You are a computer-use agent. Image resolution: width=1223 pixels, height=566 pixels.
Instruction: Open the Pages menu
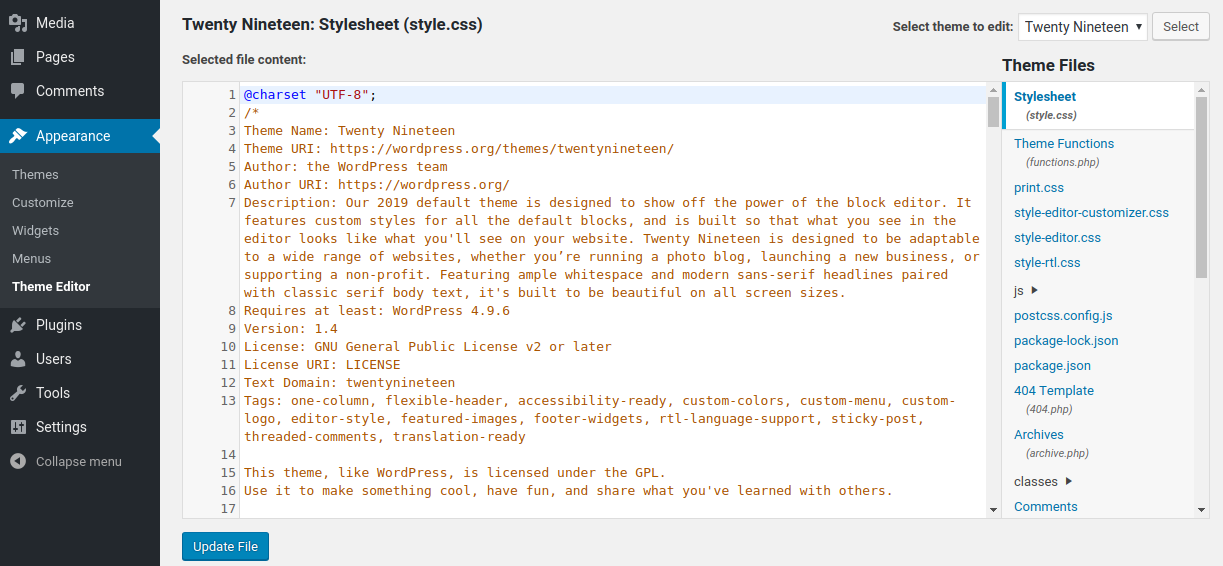pos(80,57)
